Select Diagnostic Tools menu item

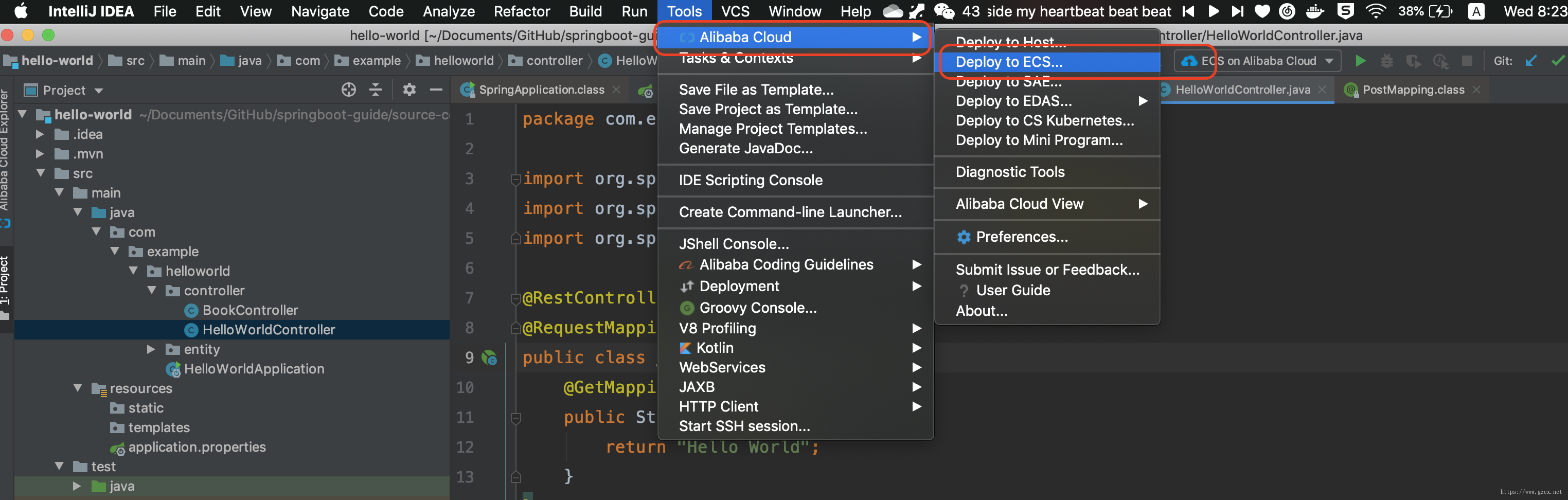(x=1047, y=172)
